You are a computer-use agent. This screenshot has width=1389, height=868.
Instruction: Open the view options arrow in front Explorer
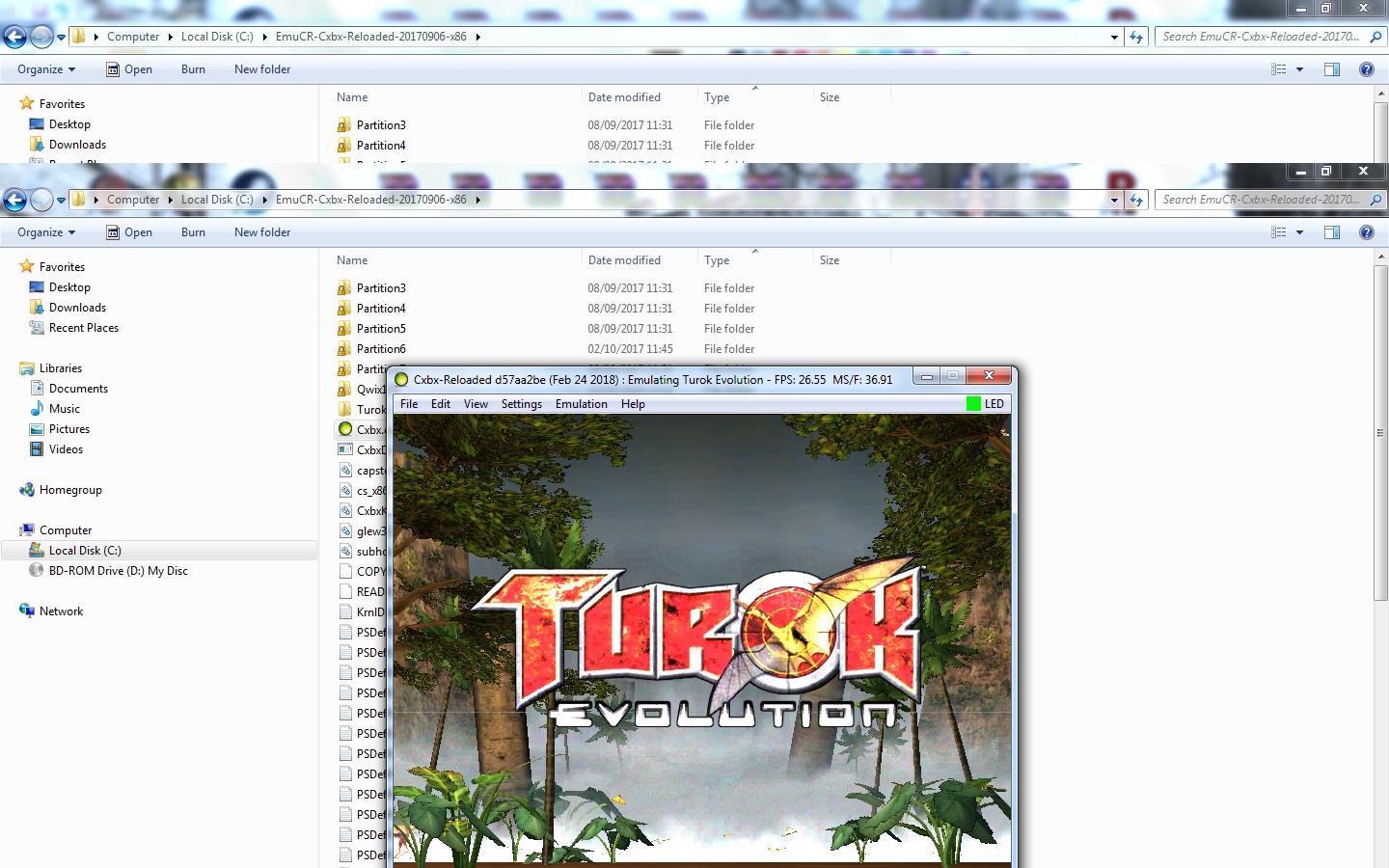click(1299, 232)
